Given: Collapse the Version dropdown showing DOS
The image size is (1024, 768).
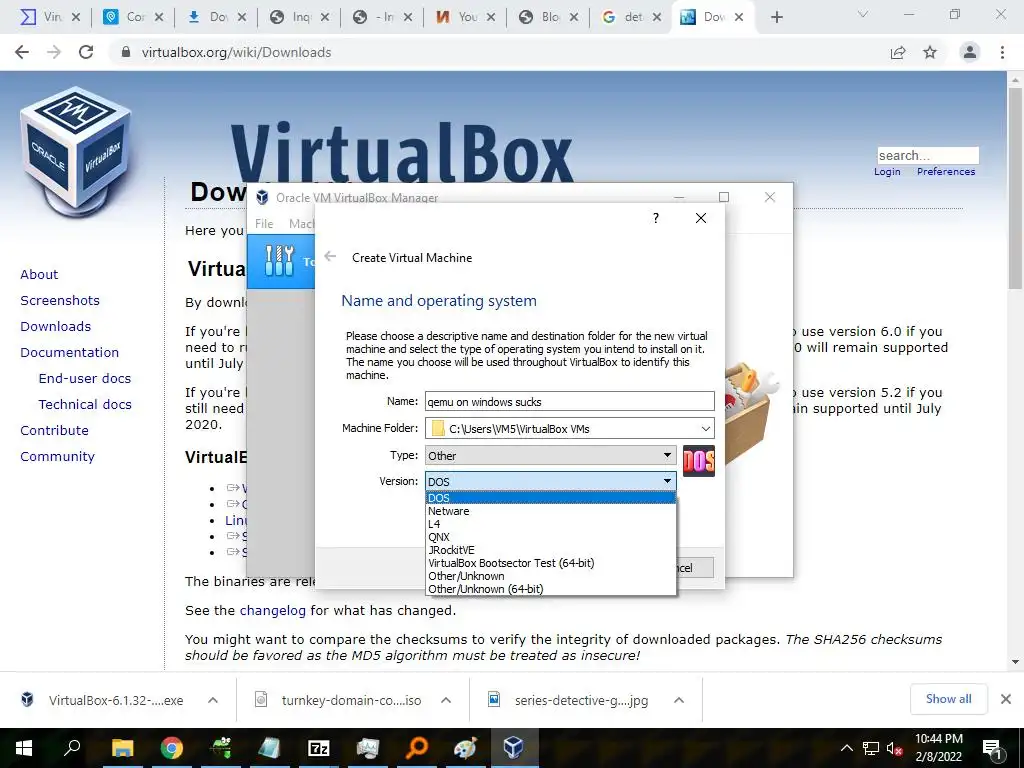Looking at the screenshot, I should pos(551,481).
